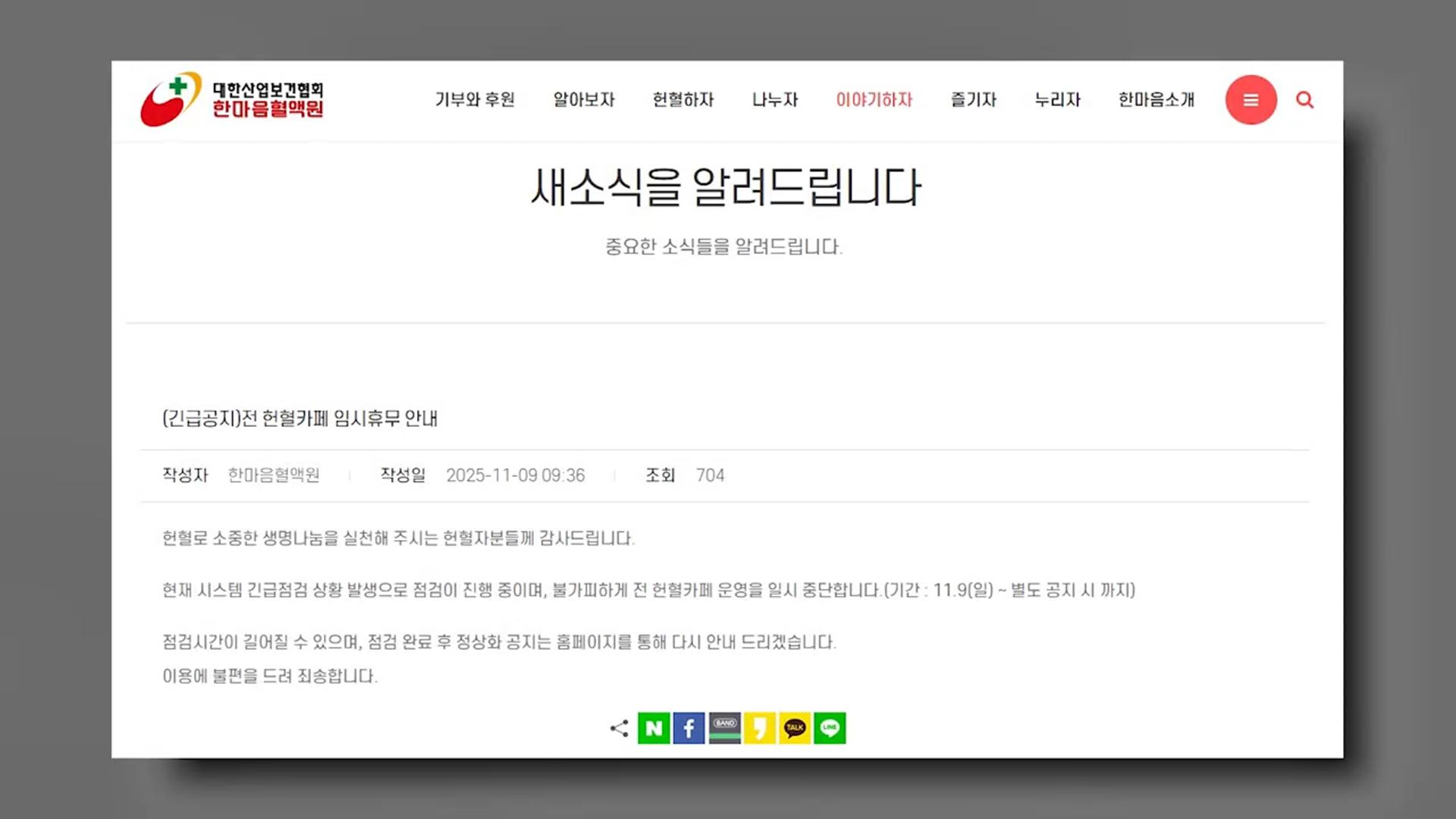The image size is (1456, 819).
Task: Open the site search
Action: click(1304, 99)
